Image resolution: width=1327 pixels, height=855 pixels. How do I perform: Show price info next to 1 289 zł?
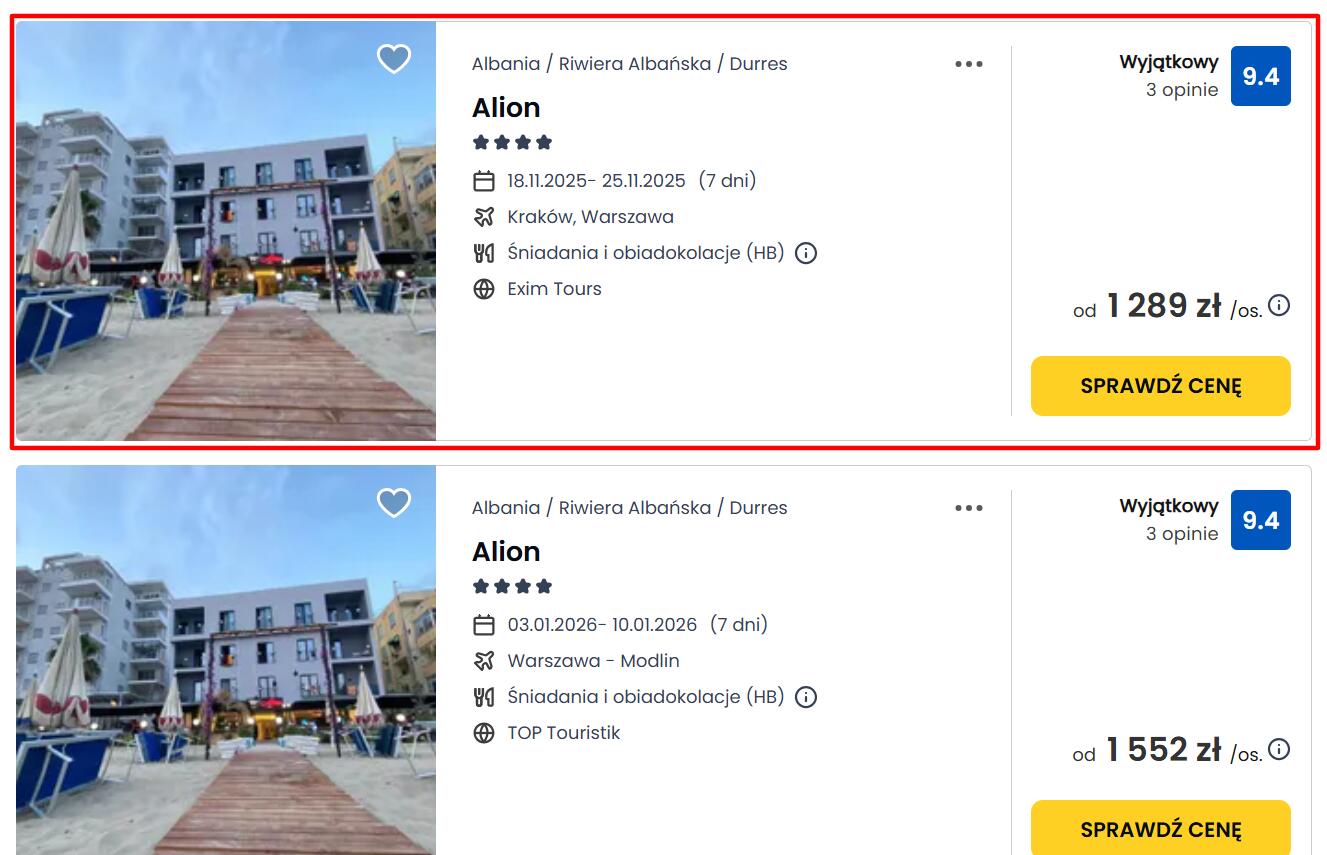pyautogui.click(x=1279, y=306)
